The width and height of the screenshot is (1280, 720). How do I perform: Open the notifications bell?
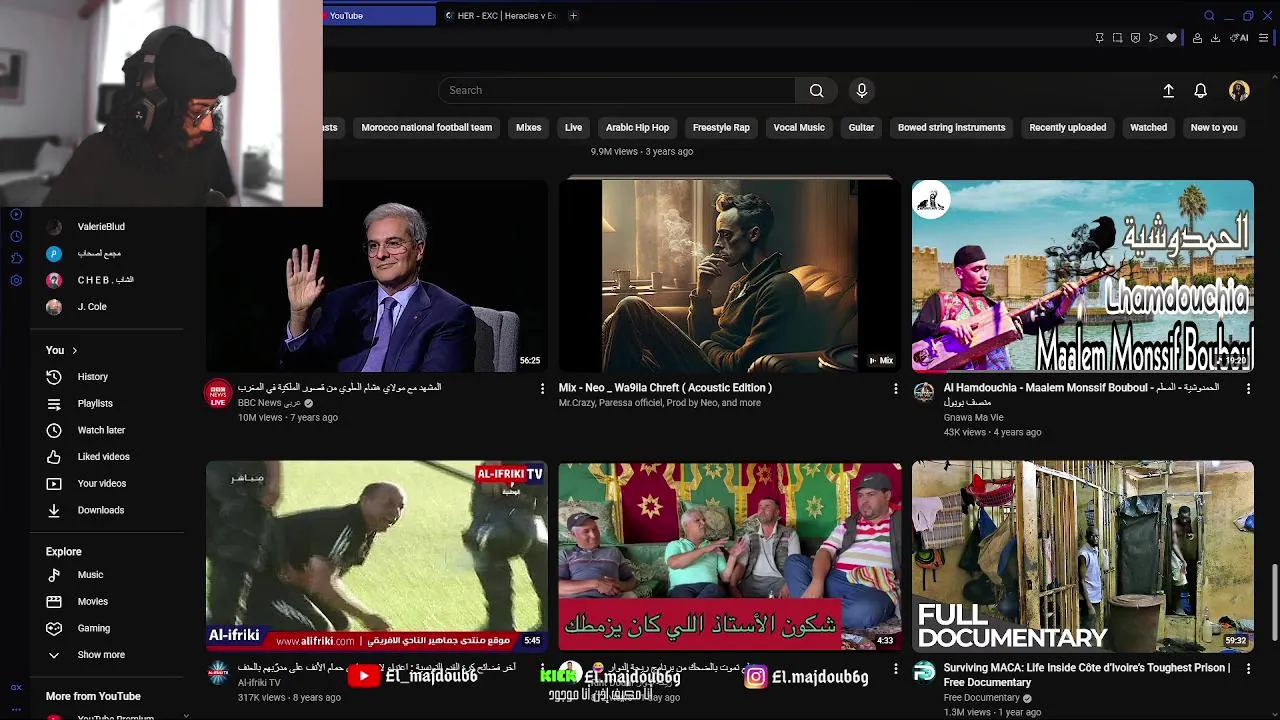coord(1201,90)
